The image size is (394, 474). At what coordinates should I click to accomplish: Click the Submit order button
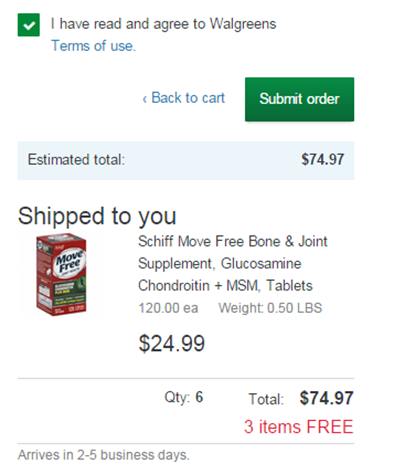[299, 99]
